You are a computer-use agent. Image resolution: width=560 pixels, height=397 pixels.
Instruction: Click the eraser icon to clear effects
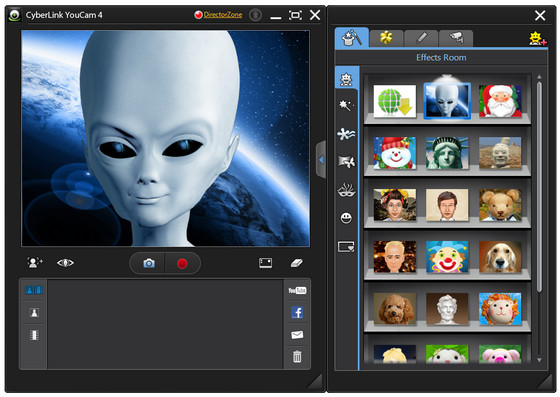[296, 263]
